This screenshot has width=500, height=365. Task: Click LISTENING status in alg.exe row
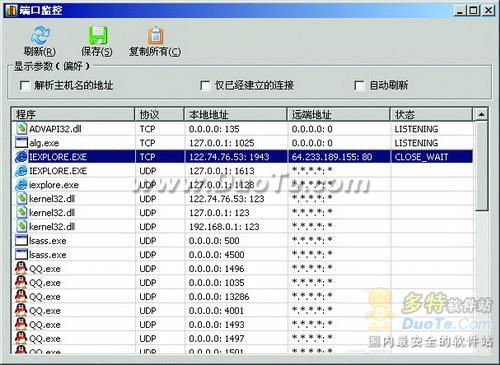416,143
